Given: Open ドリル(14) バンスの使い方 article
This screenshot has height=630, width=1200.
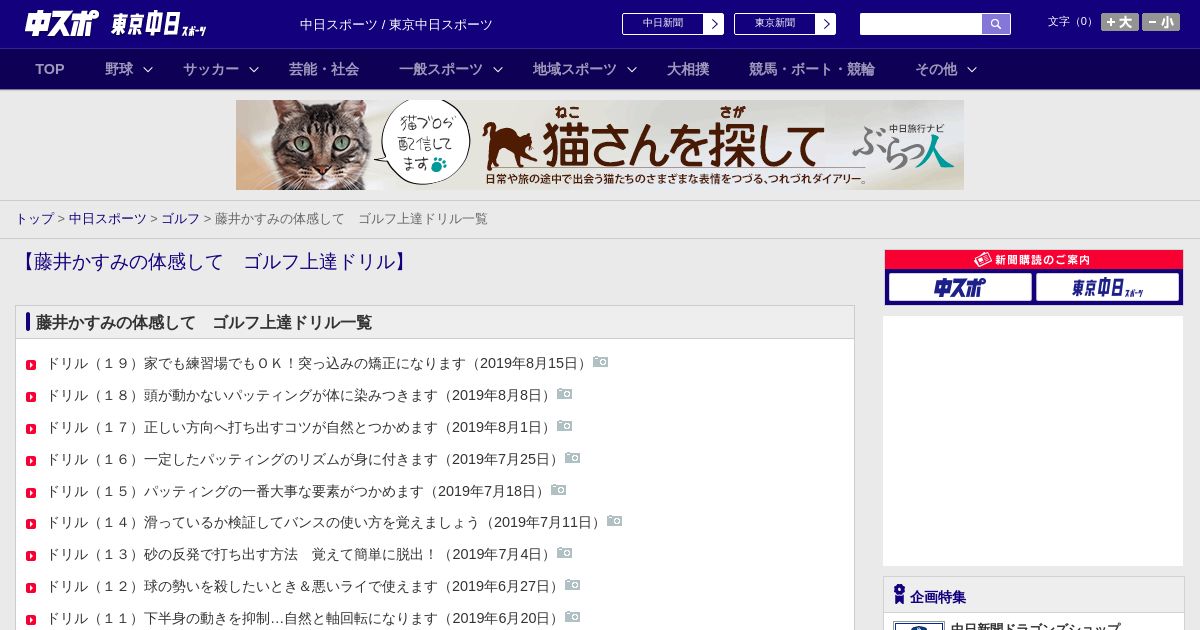Looking at the screenshot, I should (x=325, y=522).
